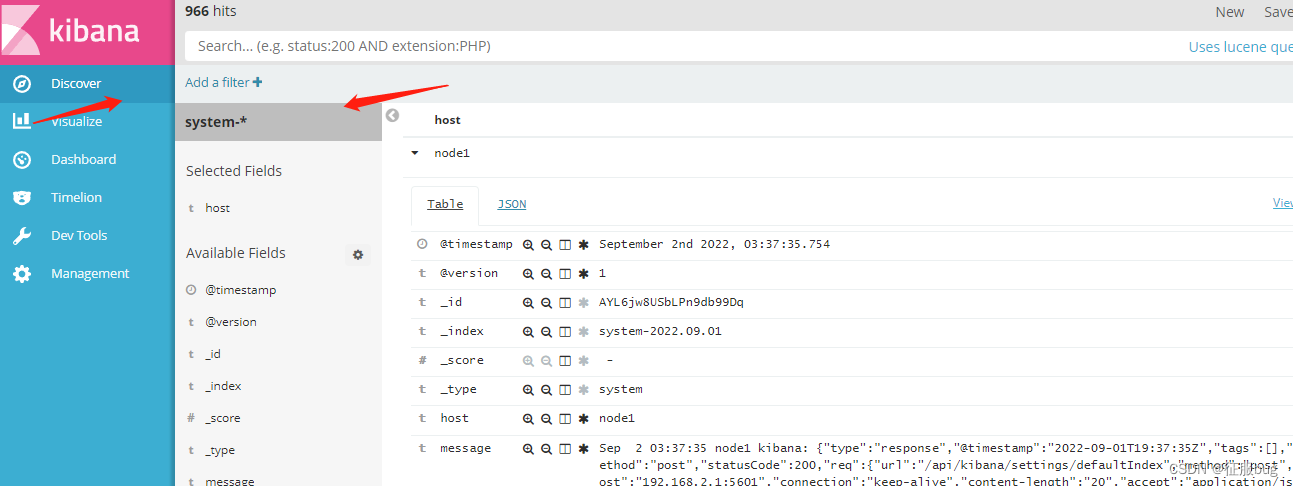This screenshot has height=486, width=1293.
Task: Filter for value in _index row
Action: tap(528, 331)
